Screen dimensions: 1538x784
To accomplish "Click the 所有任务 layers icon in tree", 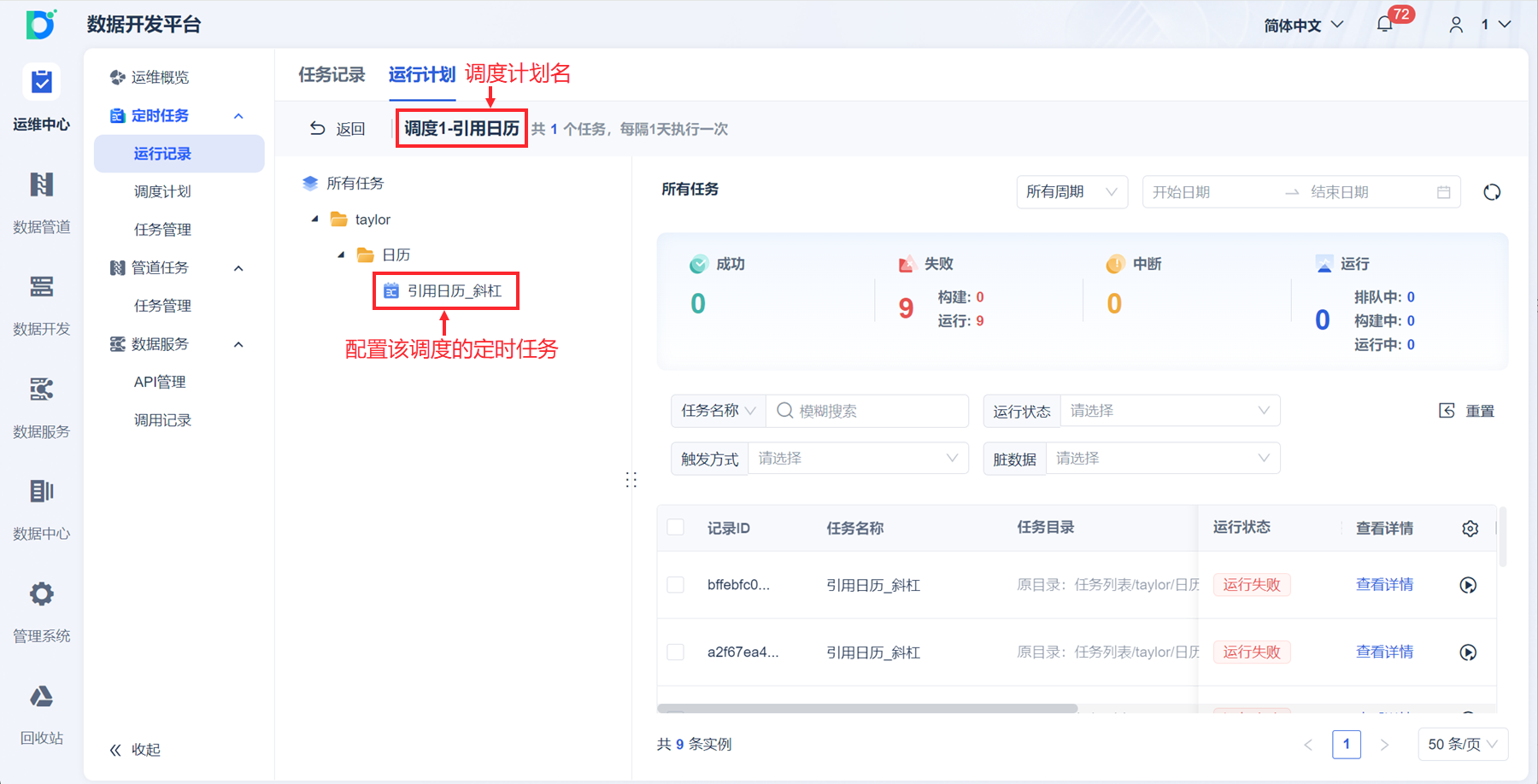I will [x=310, y=184].
